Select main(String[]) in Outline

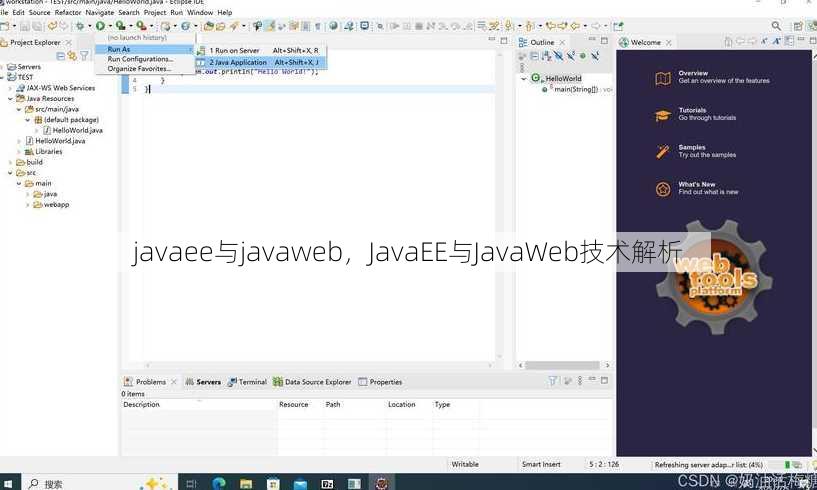tap(575, 89)
